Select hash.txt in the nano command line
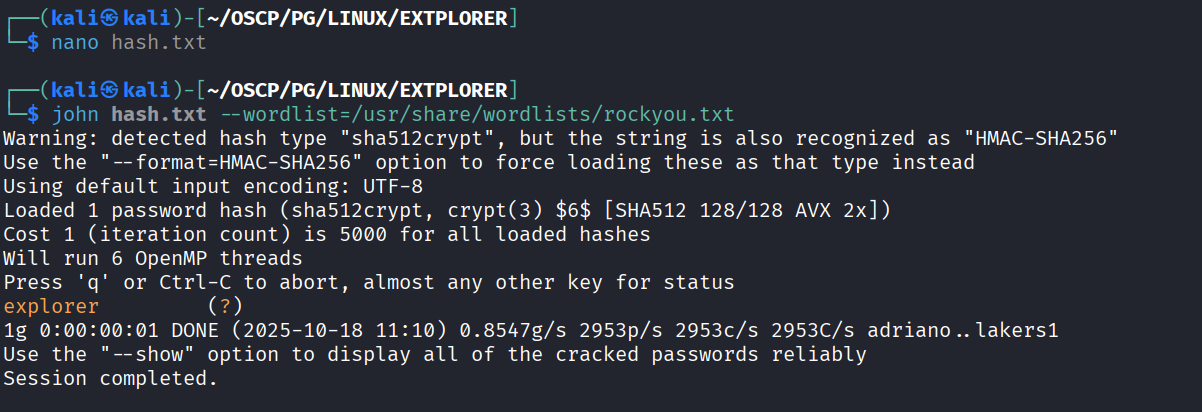 pyautogui.click(x=158, y=42)
